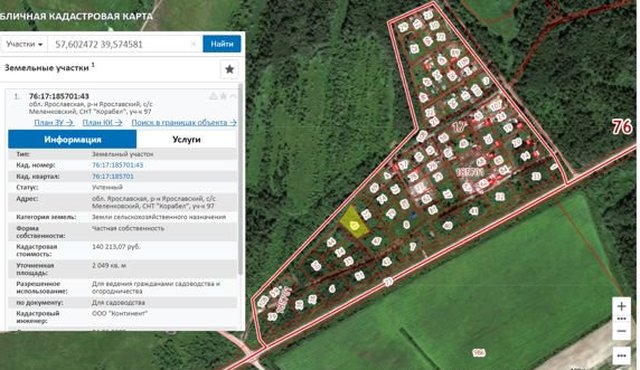Image resolution: width=640 pixels, height=370 pixels.
Task: Click Земли сельскохозяйственного назначения category value
Action: 159,217
